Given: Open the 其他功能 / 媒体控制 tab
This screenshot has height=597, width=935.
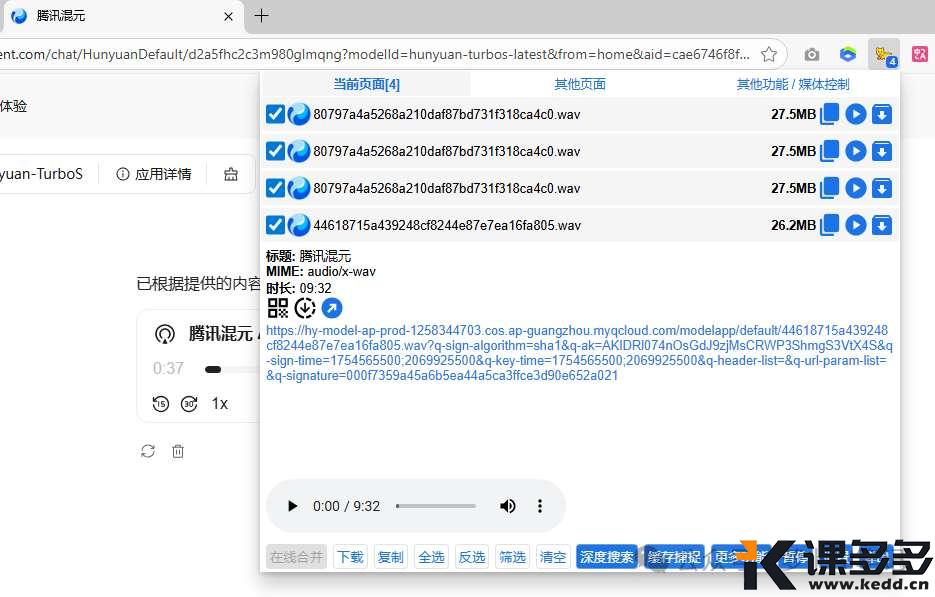Looking at the screenshot, I should [792, 84].
